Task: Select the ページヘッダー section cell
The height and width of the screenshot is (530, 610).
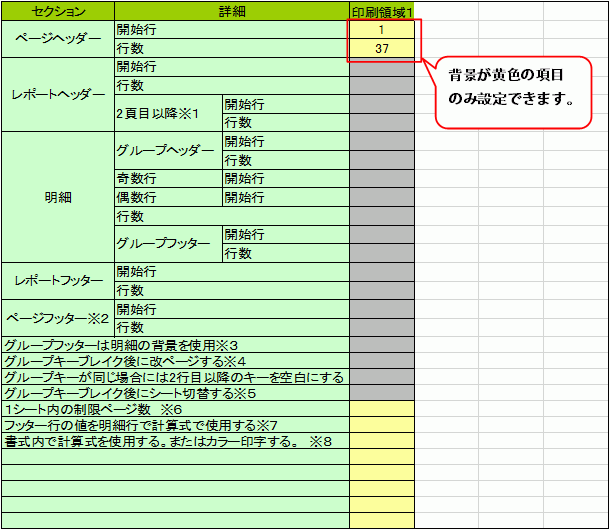Action: [58, 39]
